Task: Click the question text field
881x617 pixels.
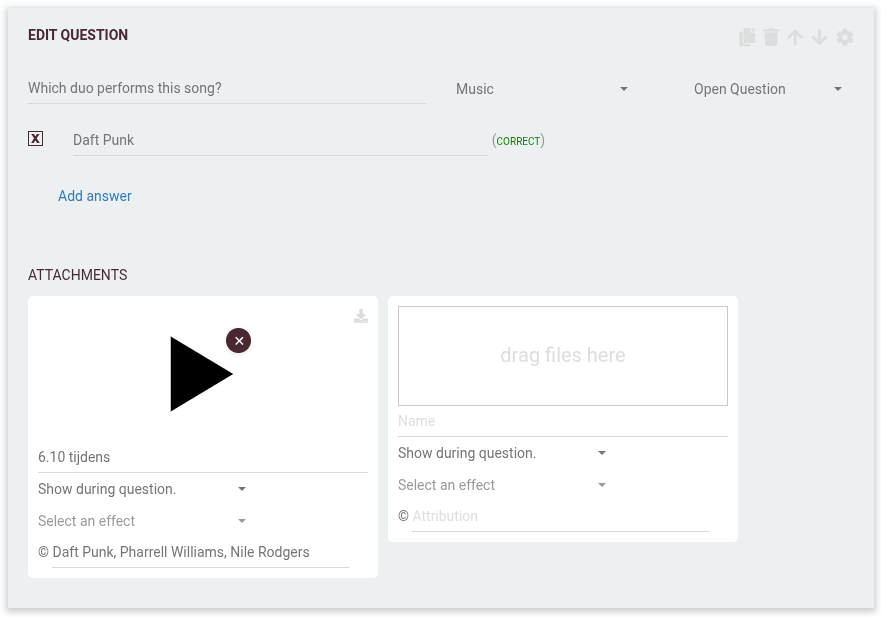Action: [226, 88]
